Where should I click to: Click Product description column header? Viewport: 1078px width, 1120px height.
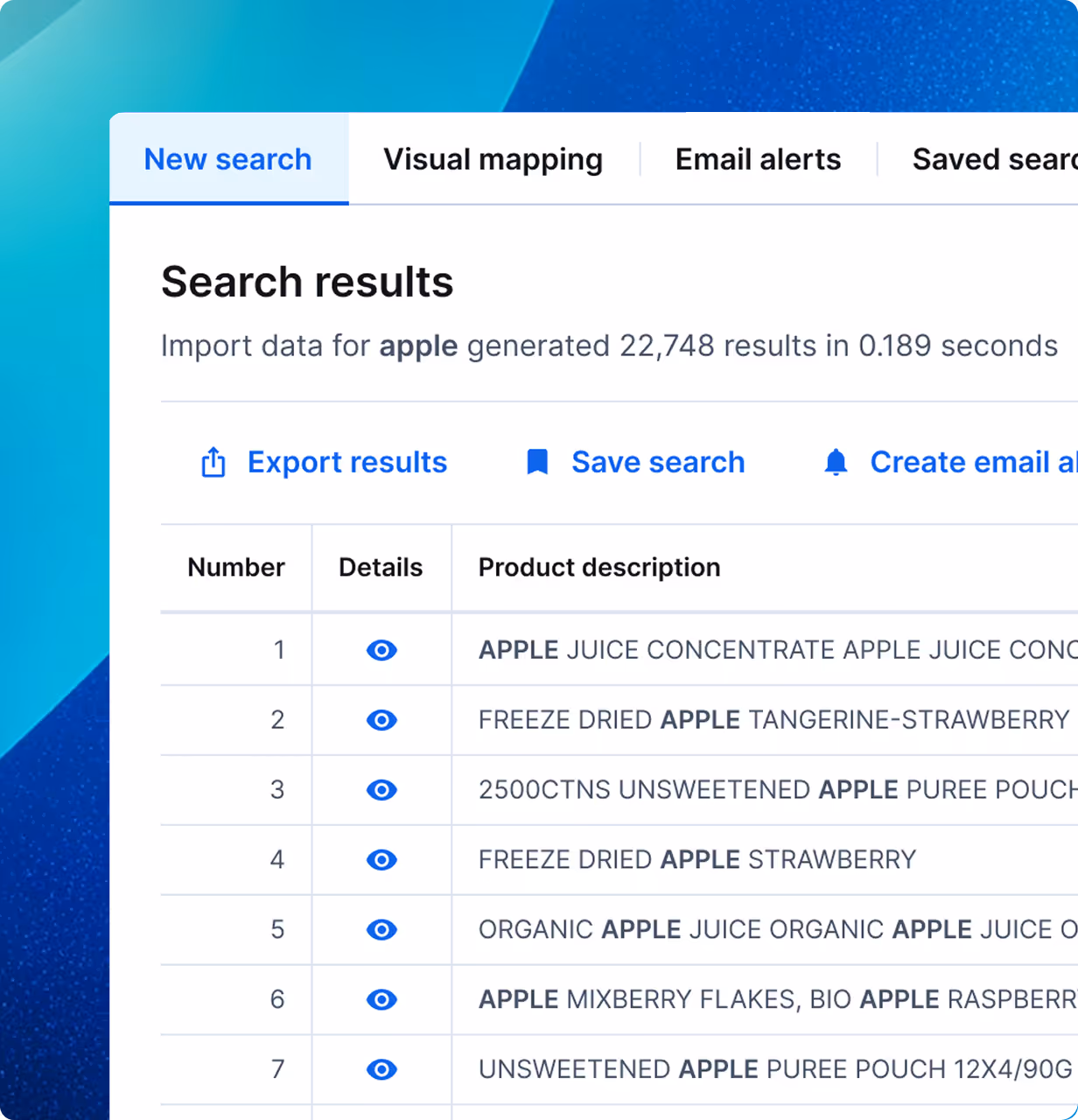click(599, 567)
